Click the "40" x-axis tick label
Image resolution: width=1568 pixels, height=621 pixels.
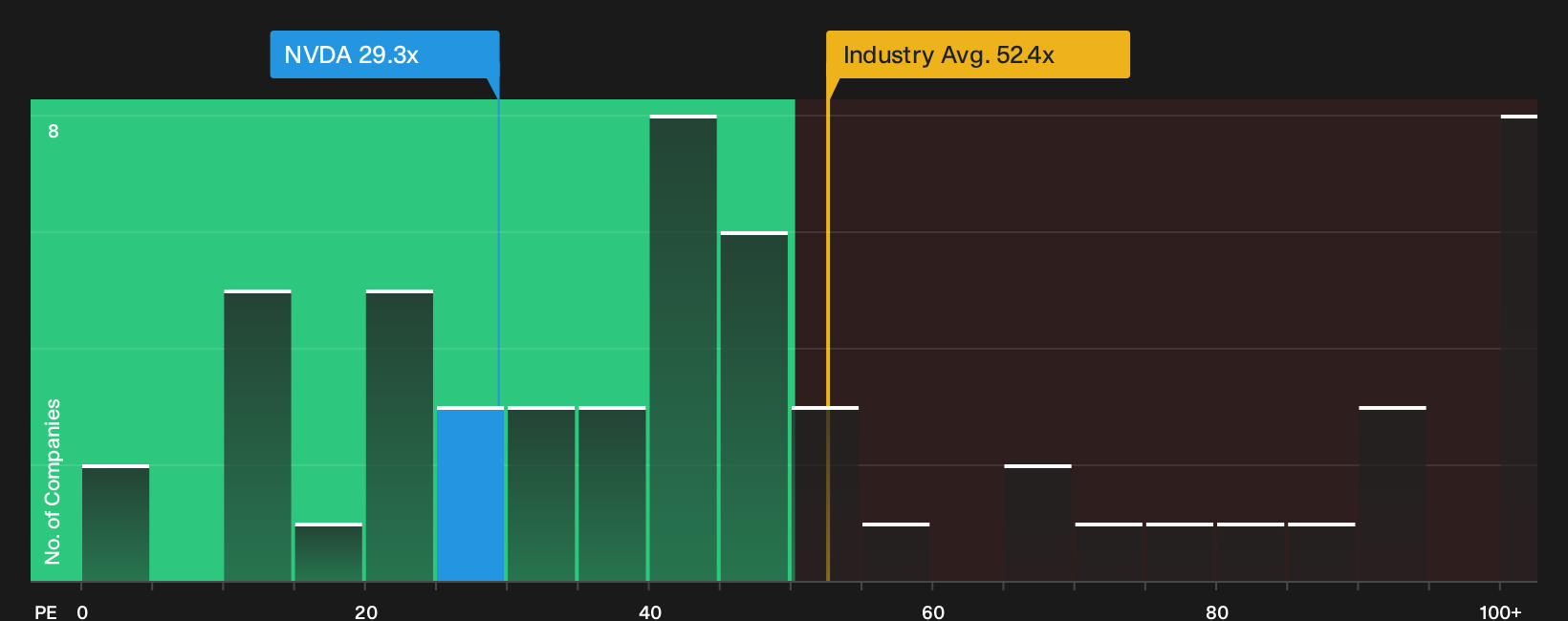650,611
